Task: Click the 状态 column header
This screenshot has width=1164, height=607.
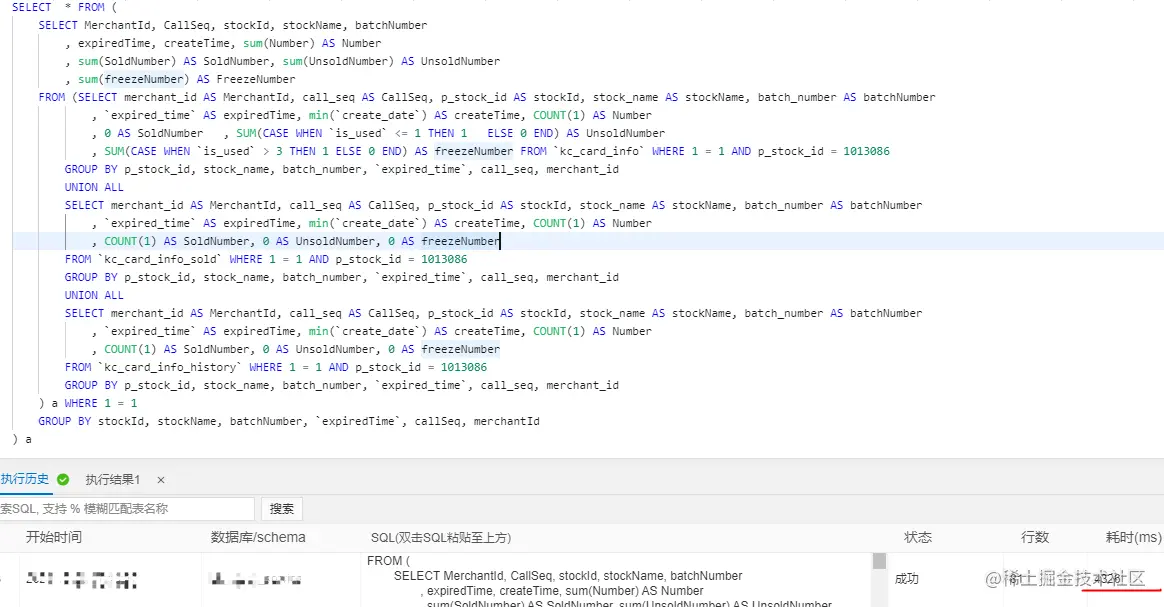Action: (918, 537)
